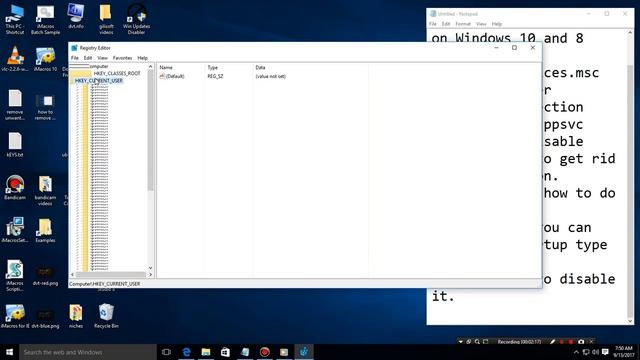Open iMacroSet installer icon
The height and width of the screenshot is (360, 640).
pos(15,231)
